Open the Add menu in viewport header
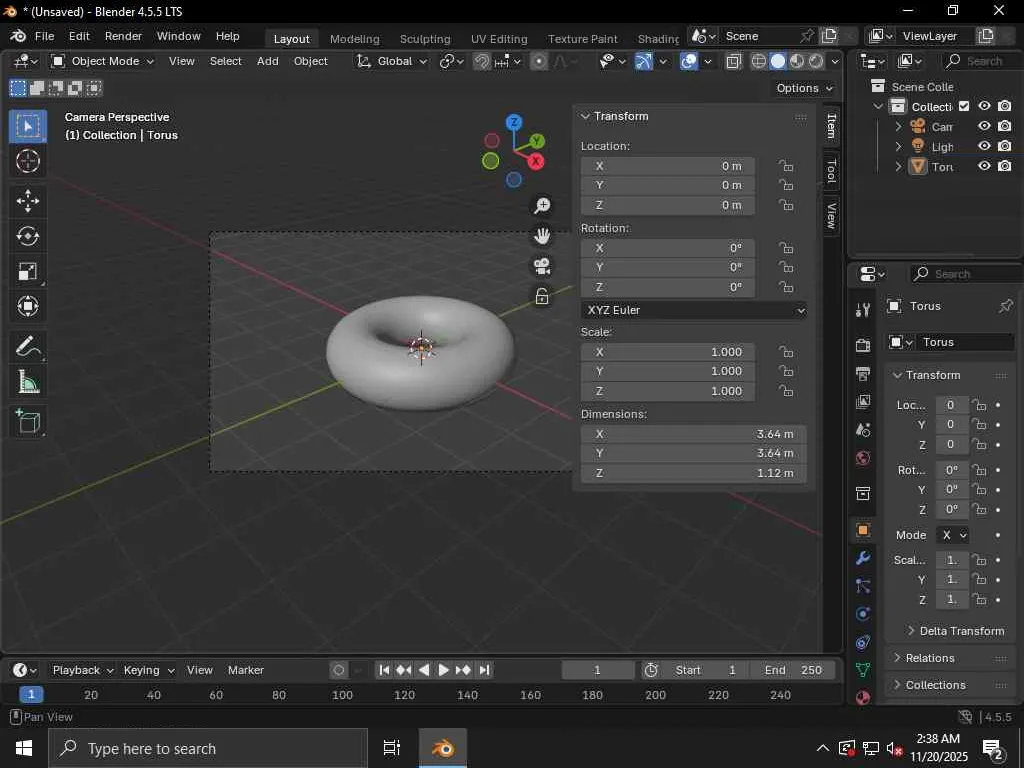The image size is (1024, 768). [x=268, y=61]
